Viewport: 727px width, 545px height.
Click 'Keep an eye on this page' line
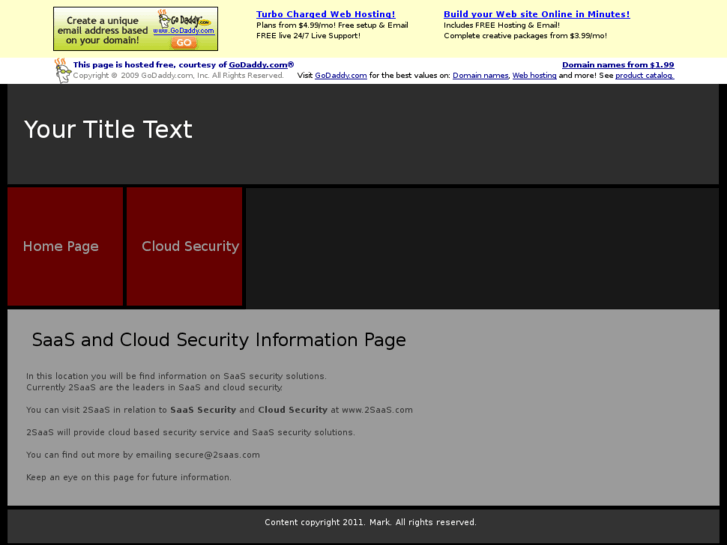click(129, 477)
